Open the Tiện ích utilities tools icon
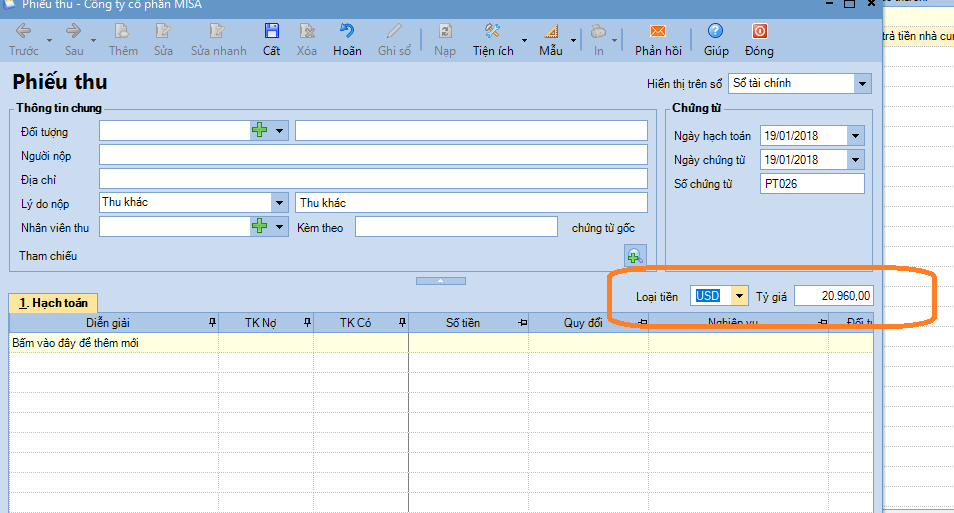The height and width of the screenshot is (513, 954). (x=492, y=31)
